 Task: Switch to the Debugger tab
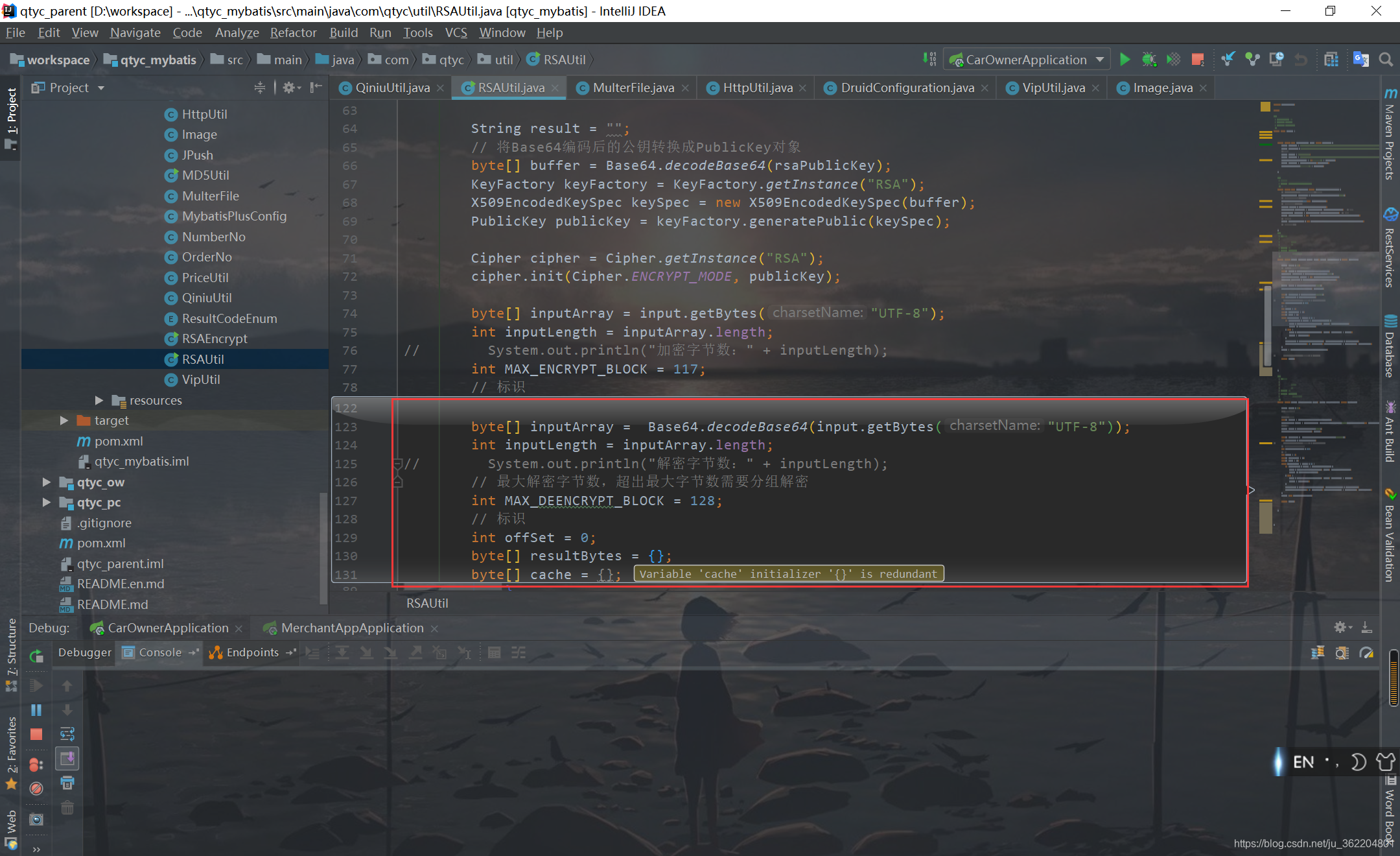(84, 652)
